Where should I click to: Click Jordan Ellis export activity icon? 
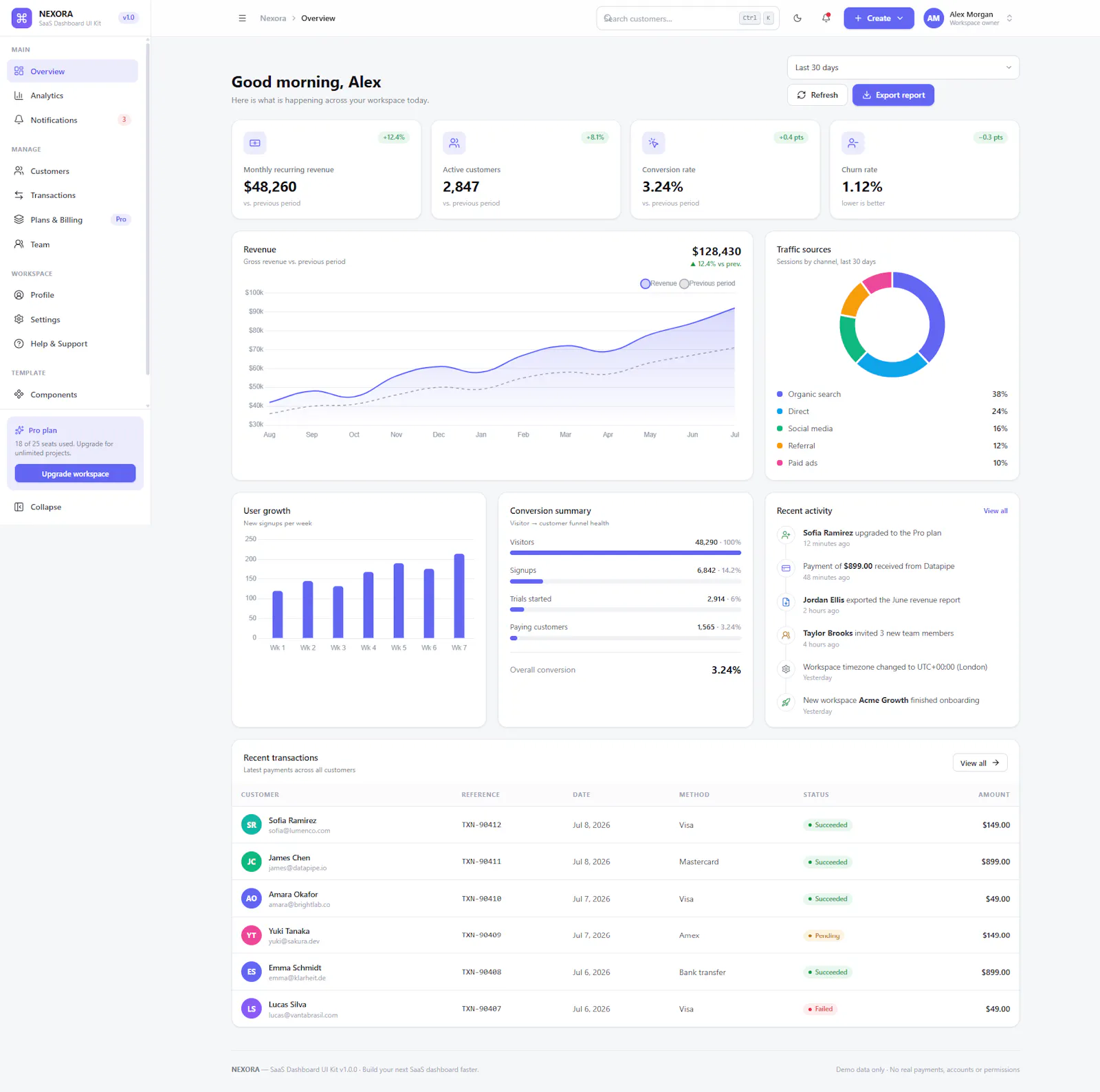786,602
